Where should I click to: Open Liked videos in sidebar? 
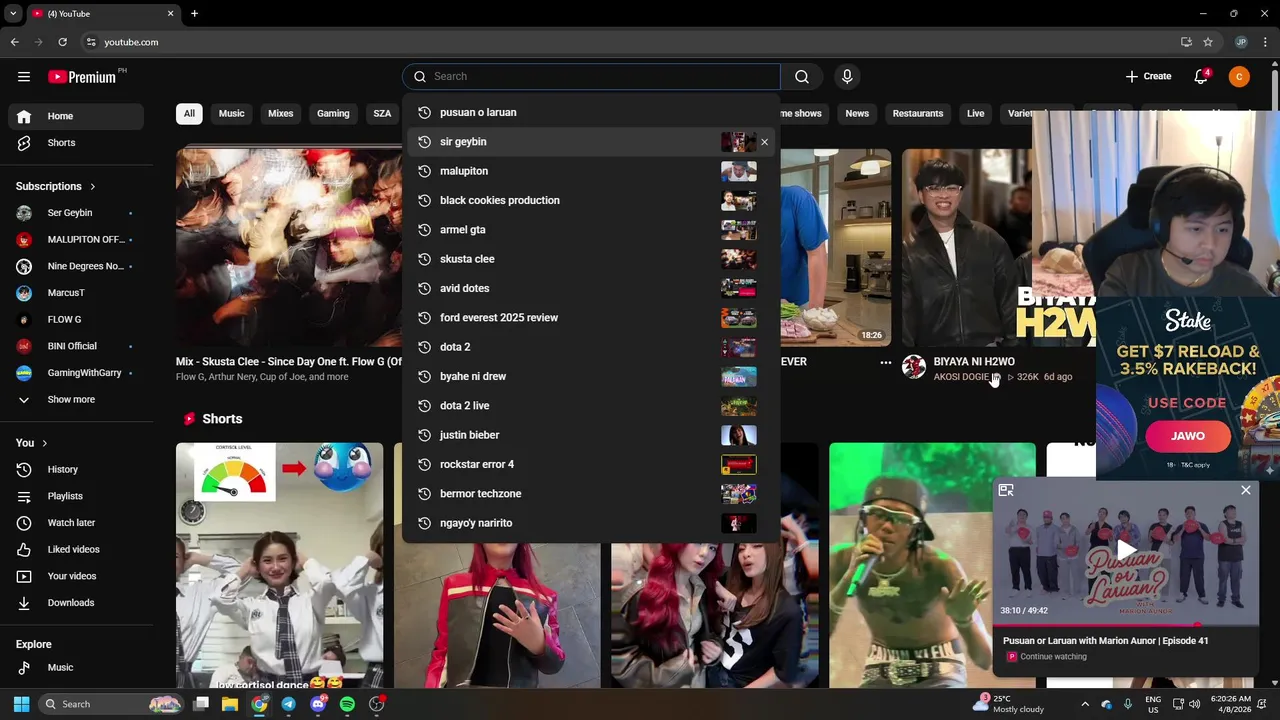[x=76, y=549]
